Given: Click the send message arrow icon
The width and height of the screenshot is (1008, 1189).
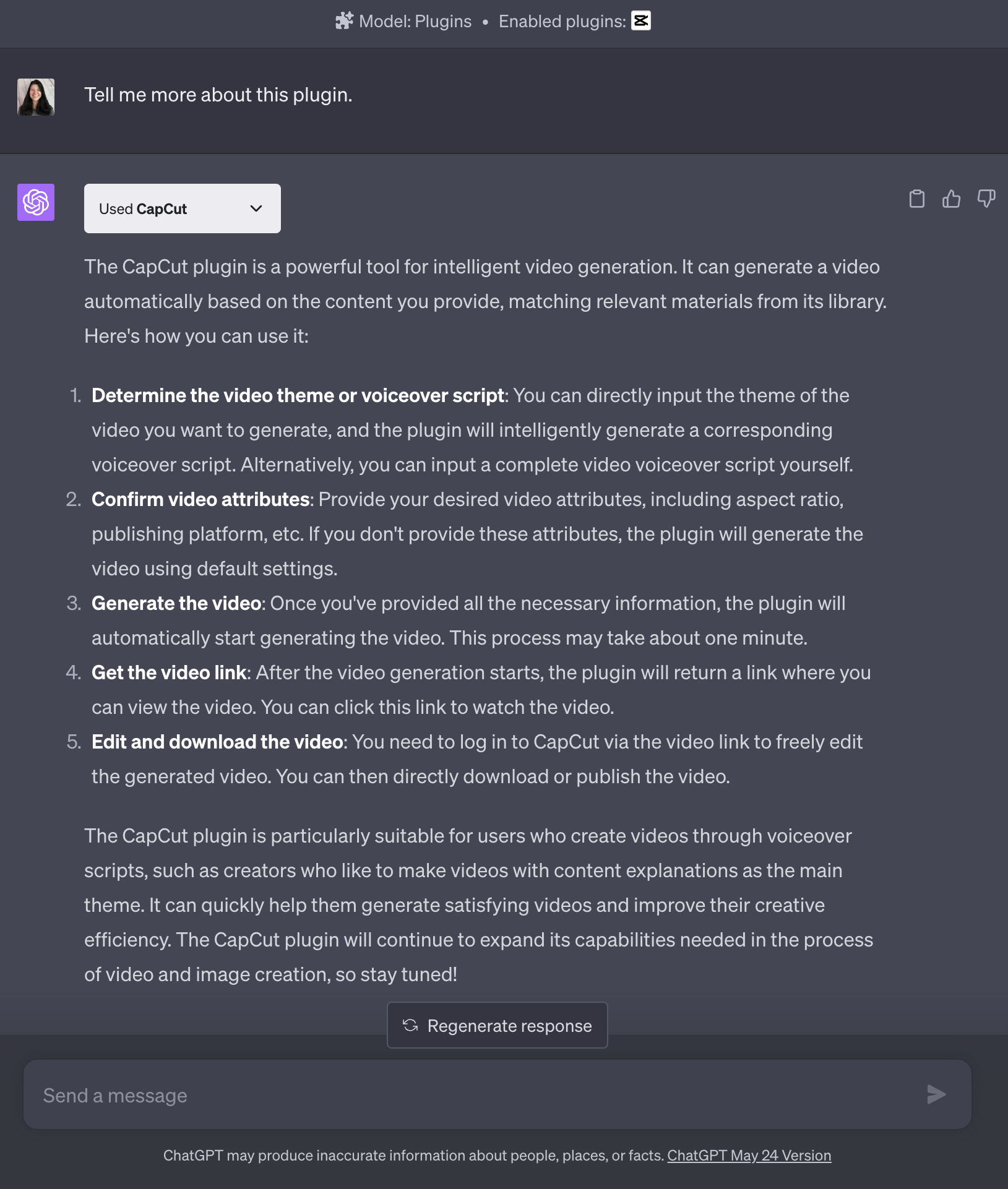Looking at the screenshot, I should 936,1094.
